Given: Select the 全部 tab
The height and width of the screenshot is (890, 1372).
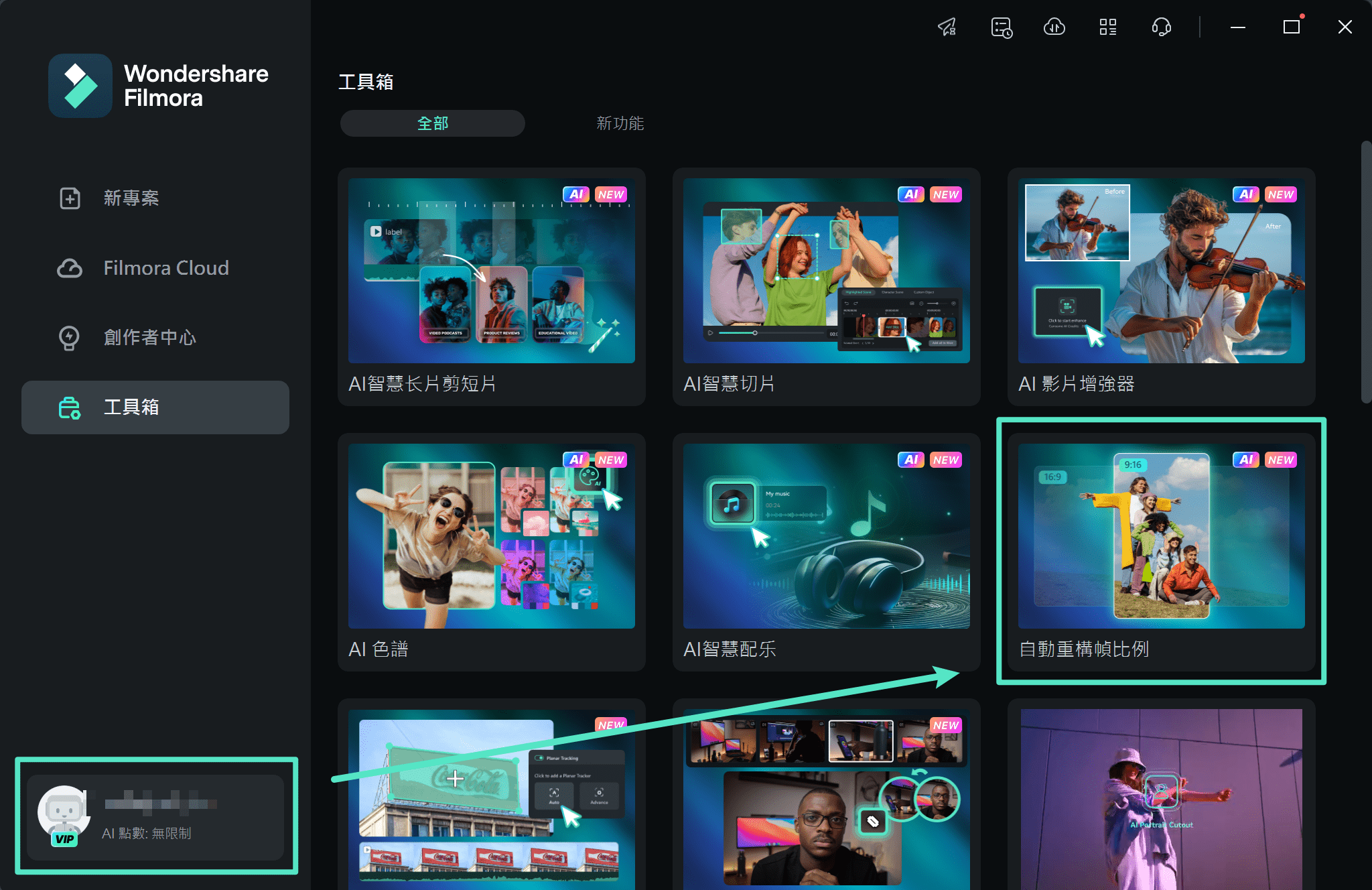Looking at the screenshot, I should 433,123.
